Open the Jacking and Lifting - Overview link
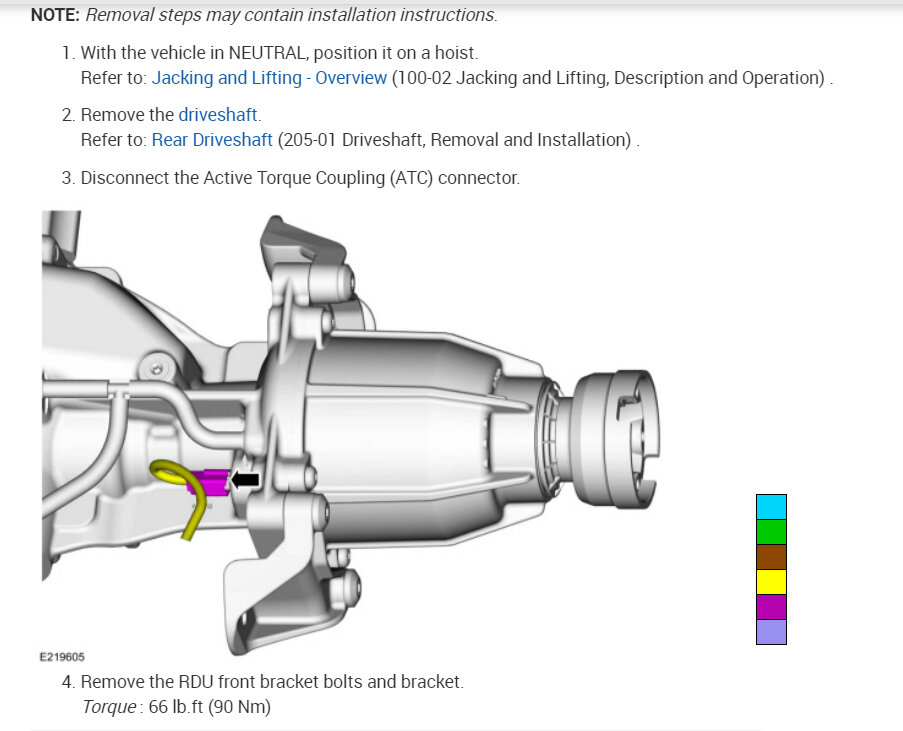The height and width of the screenshot is (731, 903). click(x=269, y=78)
